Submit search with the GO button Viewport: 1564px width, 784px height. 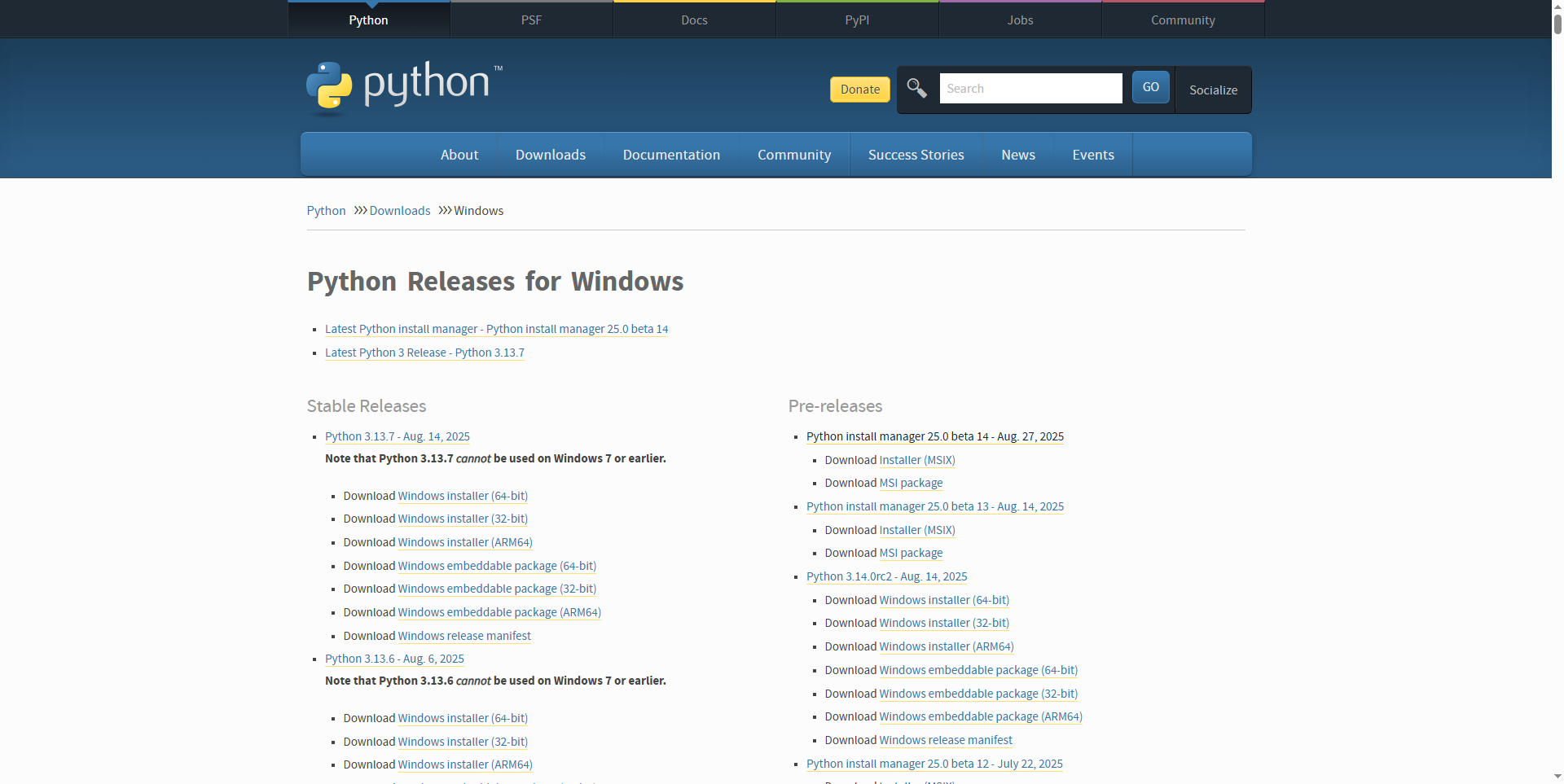point(1150,87)
